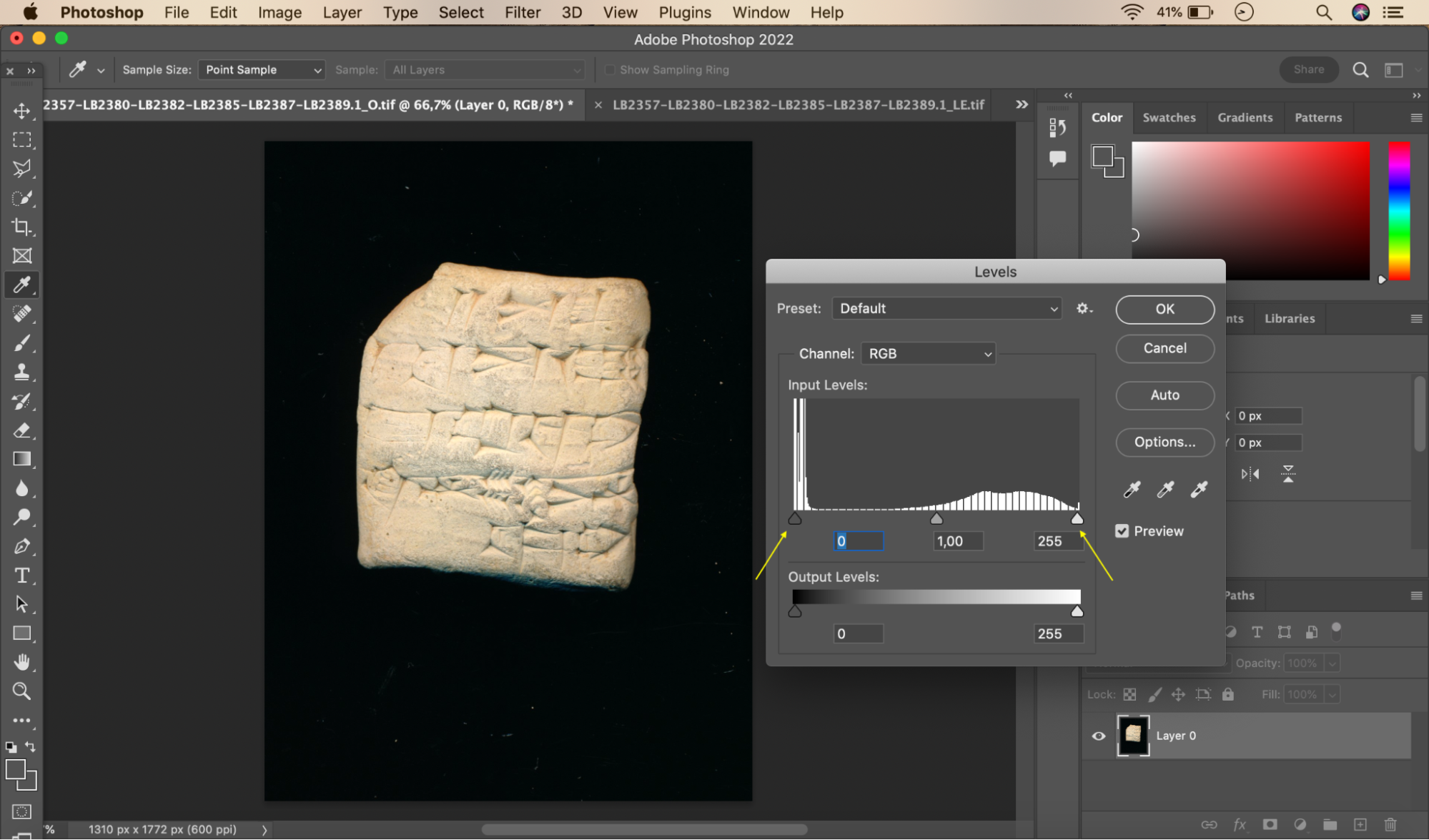Hide Layer 0 using the eye icon

point(1098,736)
